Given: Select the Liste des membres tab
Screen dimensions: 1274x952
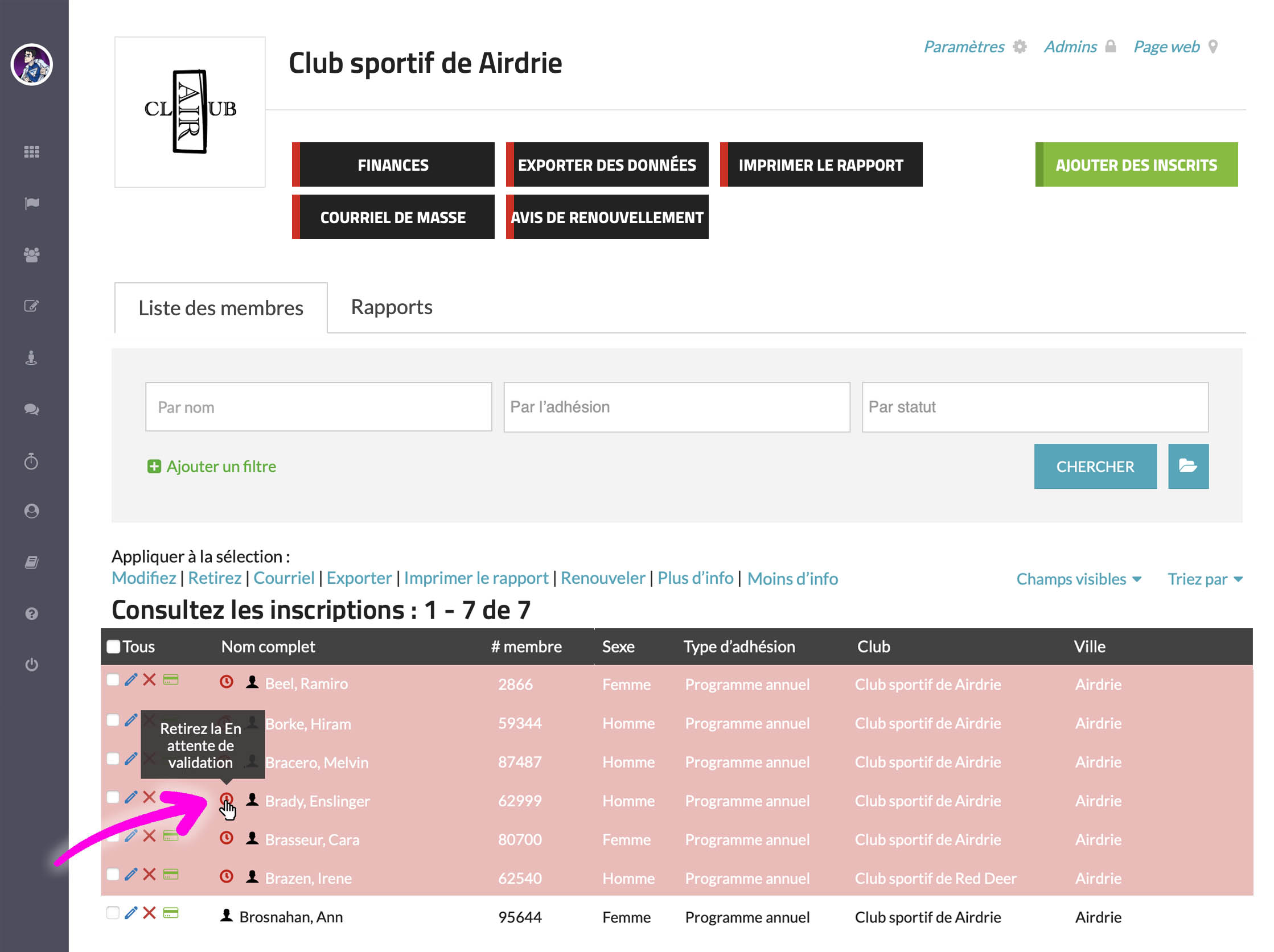Looking at the screenshot, I should pyautogui.click(x=221, y=308).
